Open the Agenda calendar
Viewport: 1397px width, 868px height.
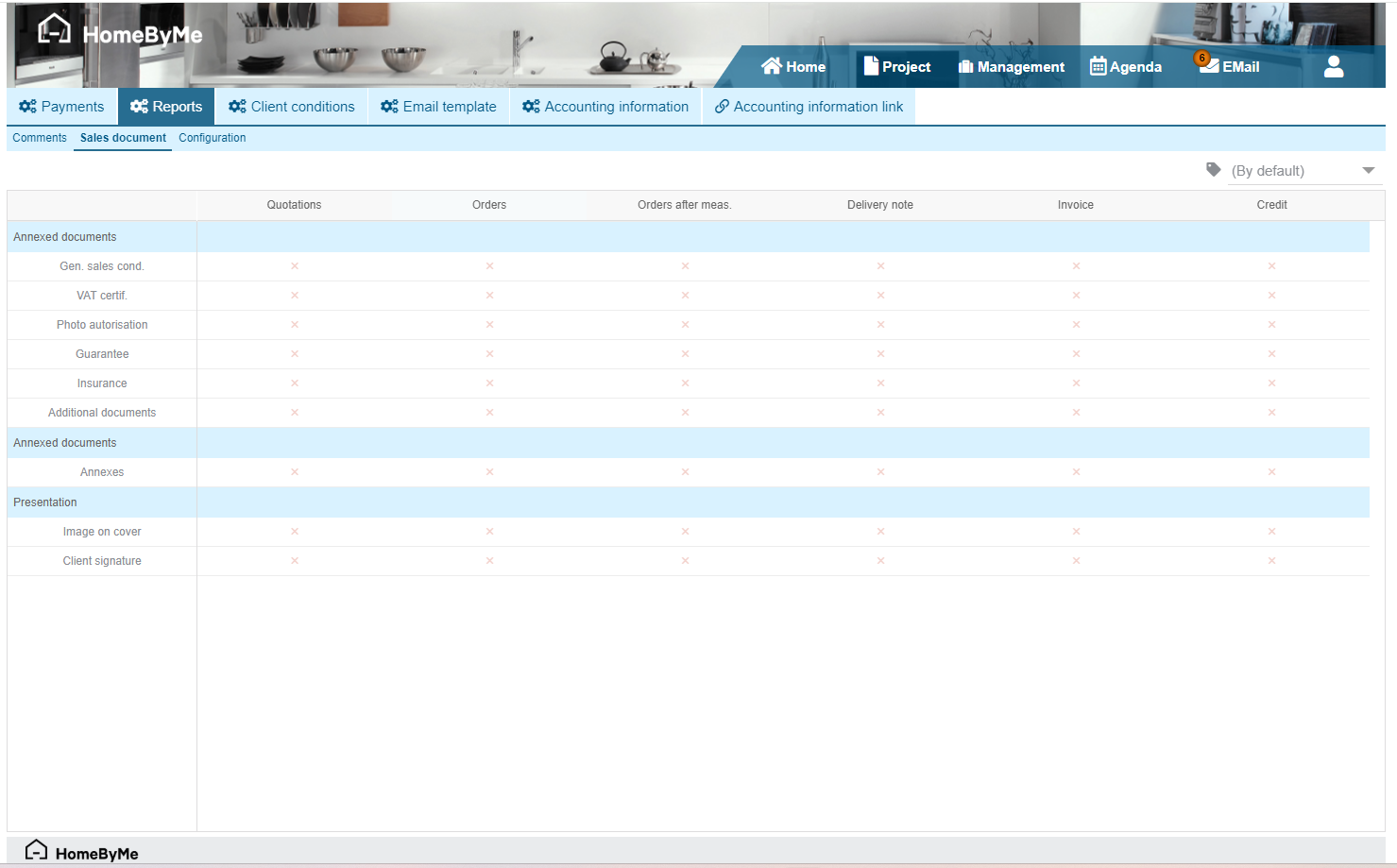click(x=1125, y=67)
